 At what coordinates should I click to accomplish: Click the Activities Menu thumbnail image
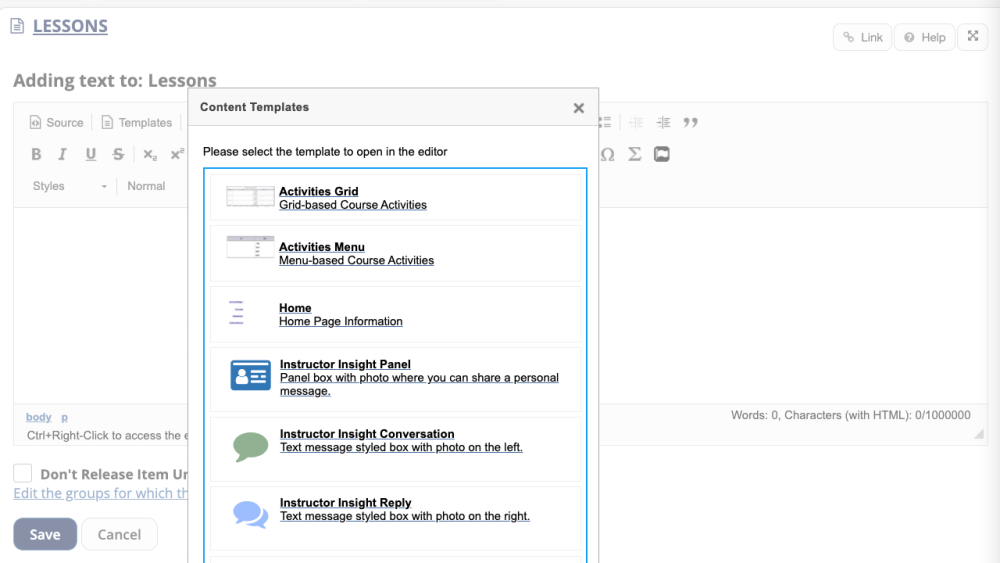coord(250,247)
